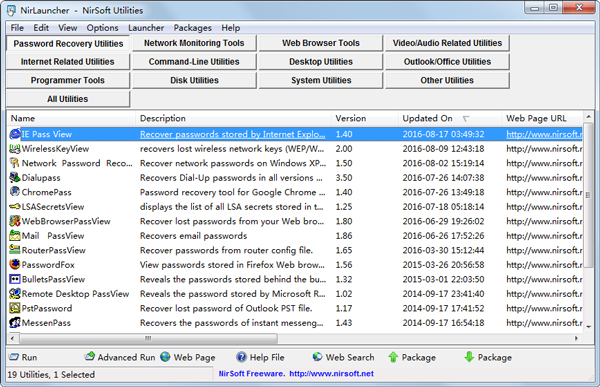Viewport: 600px width, 387px height.
Task: Show Command-Line Utilities category
Action: coord(194,62)
